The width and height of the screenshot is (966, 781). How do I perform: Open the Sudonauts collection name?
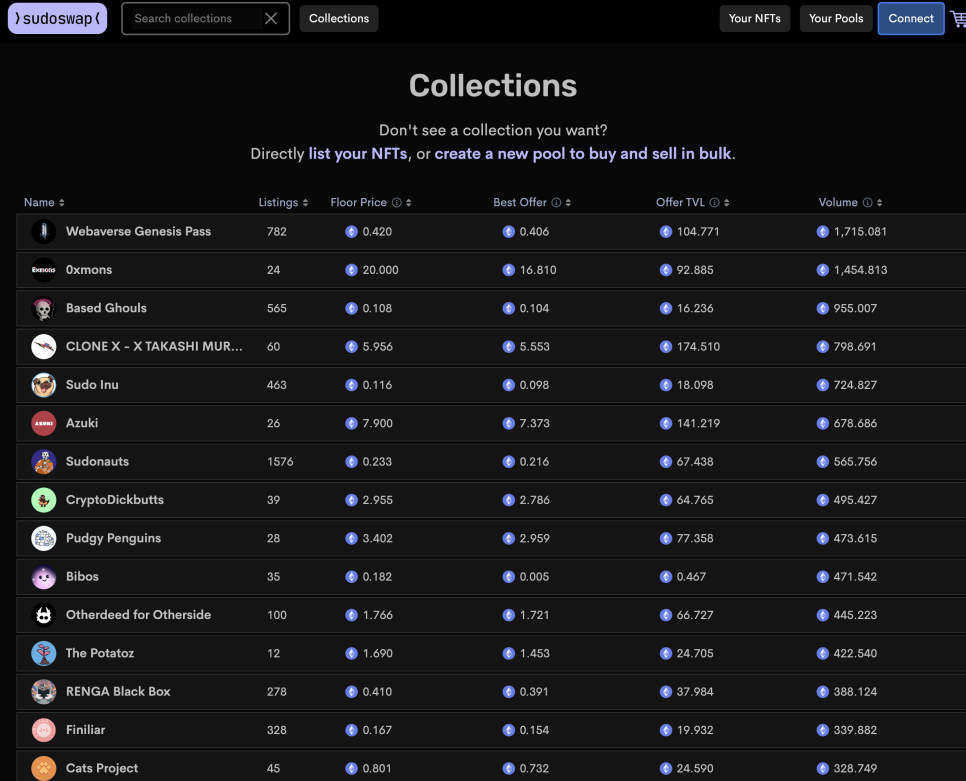[x=97, y=461]
